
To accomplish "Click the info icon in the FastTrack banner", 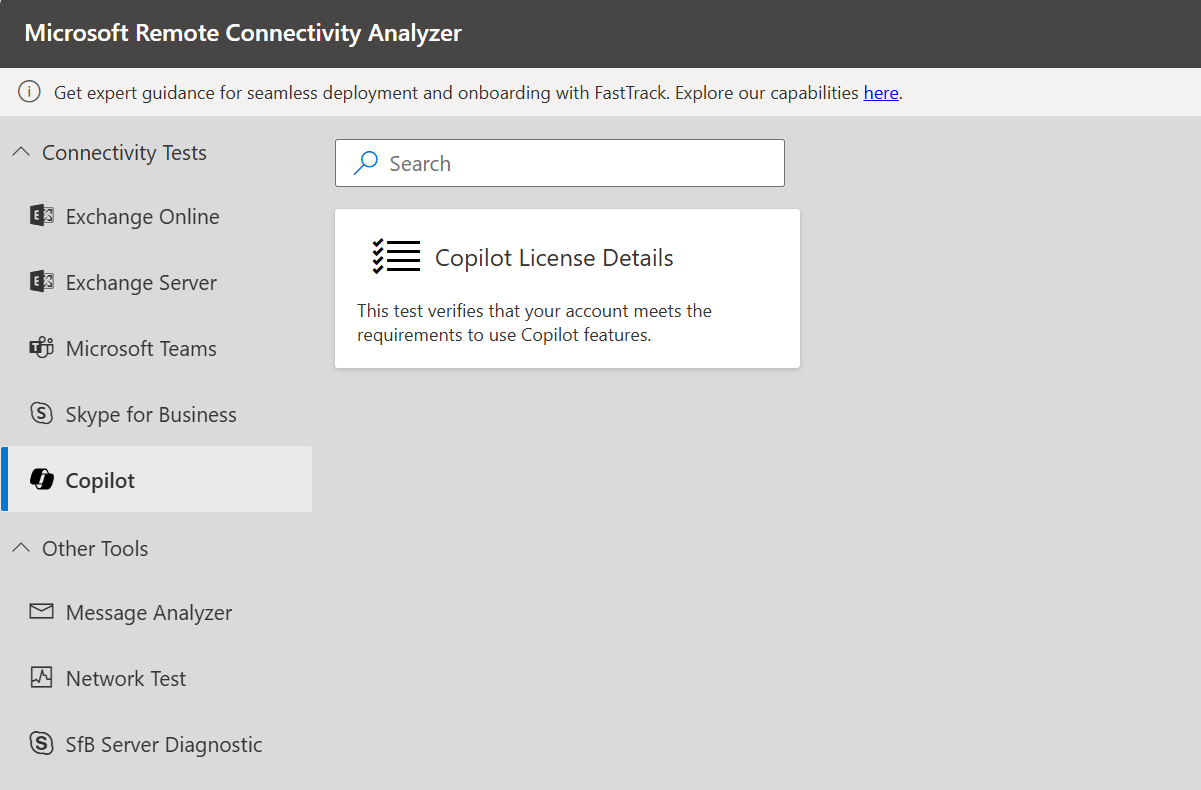I will pyautogui.click(x=29, y=91).
